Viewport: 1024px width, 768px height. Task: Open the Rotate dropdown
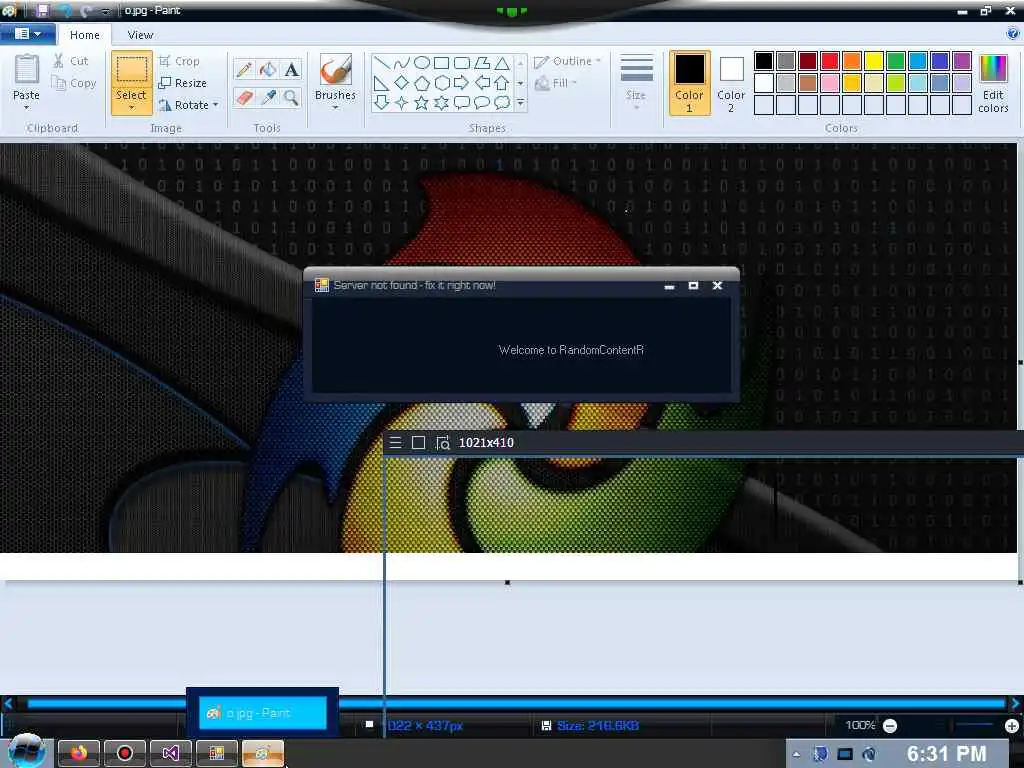(189, 105)
